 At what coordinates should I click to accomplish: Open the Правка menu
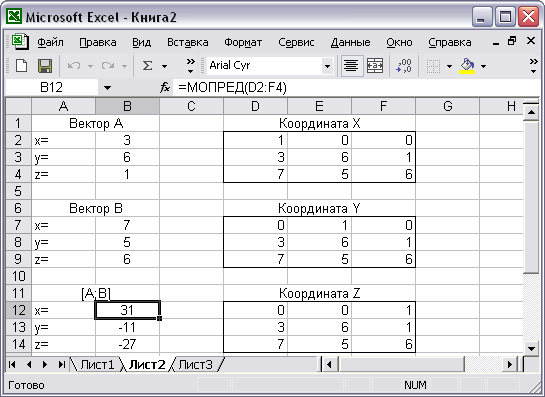point(98,42)
